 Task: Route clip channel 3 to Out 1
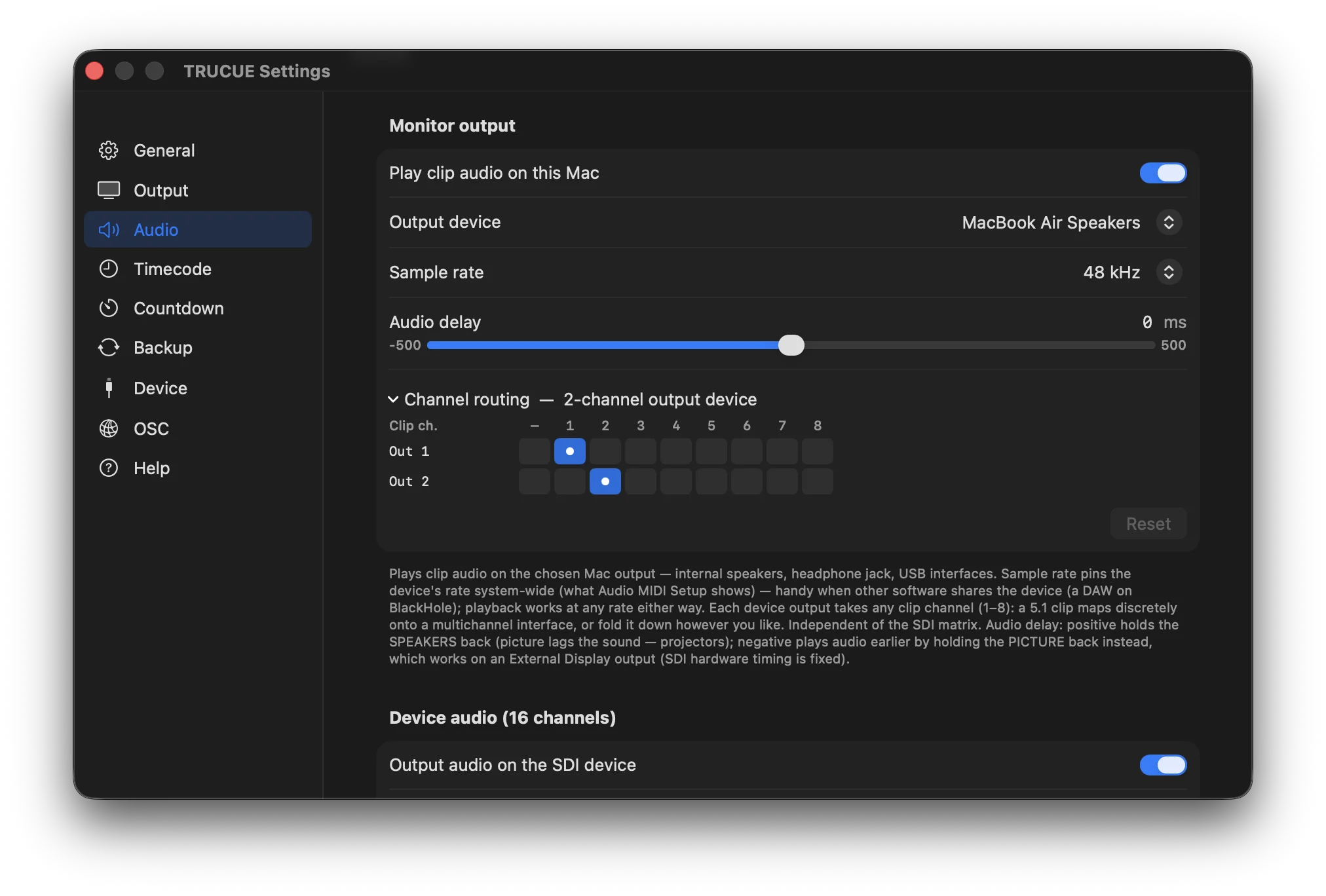point(641,451)
